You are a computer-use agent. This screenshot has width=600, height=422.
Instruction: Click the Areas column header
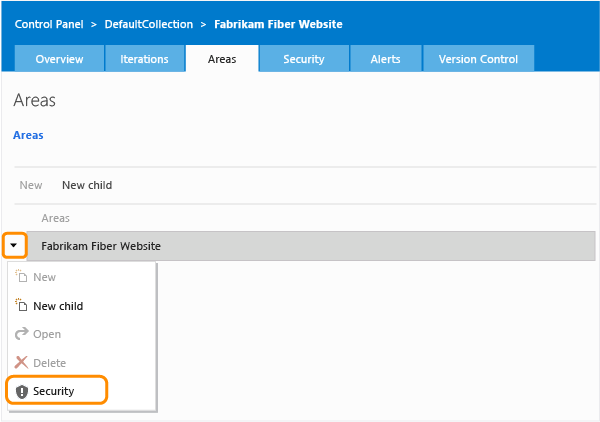[55, 218]
